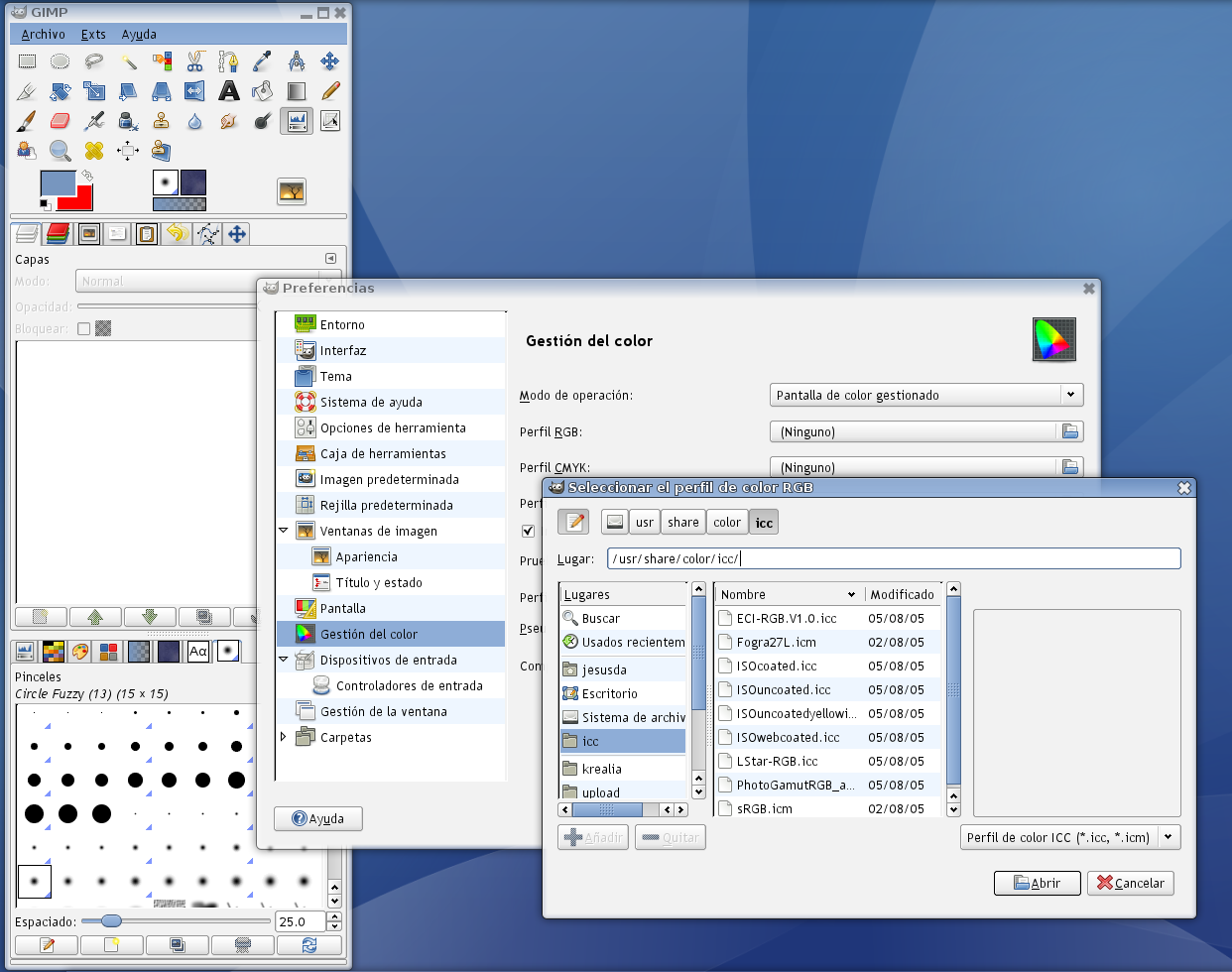Select the Pencil tool
The height and width of the screenshot is (972, 1232).
point(330,91)
